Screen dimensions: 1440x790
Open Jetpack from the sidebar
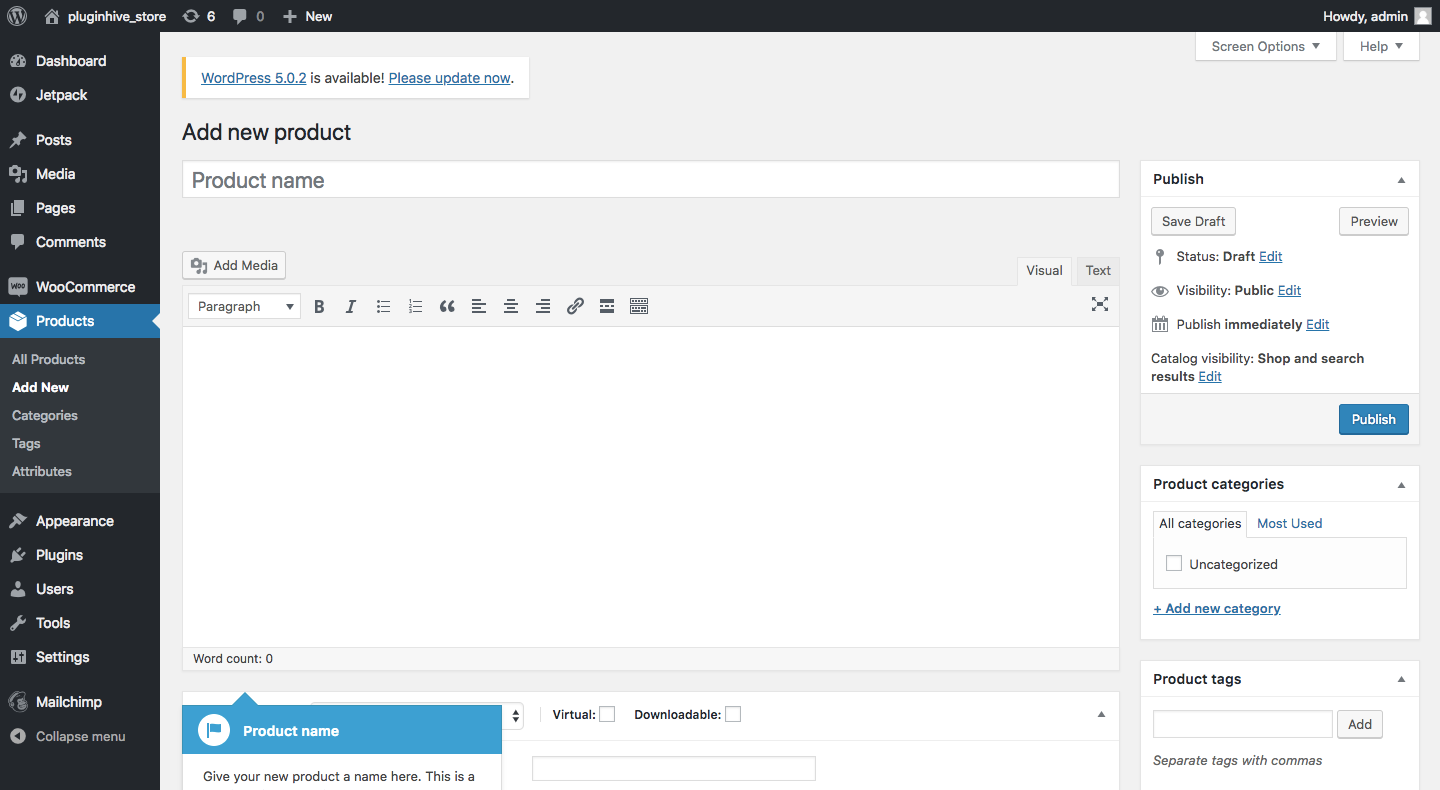point(80,95)
